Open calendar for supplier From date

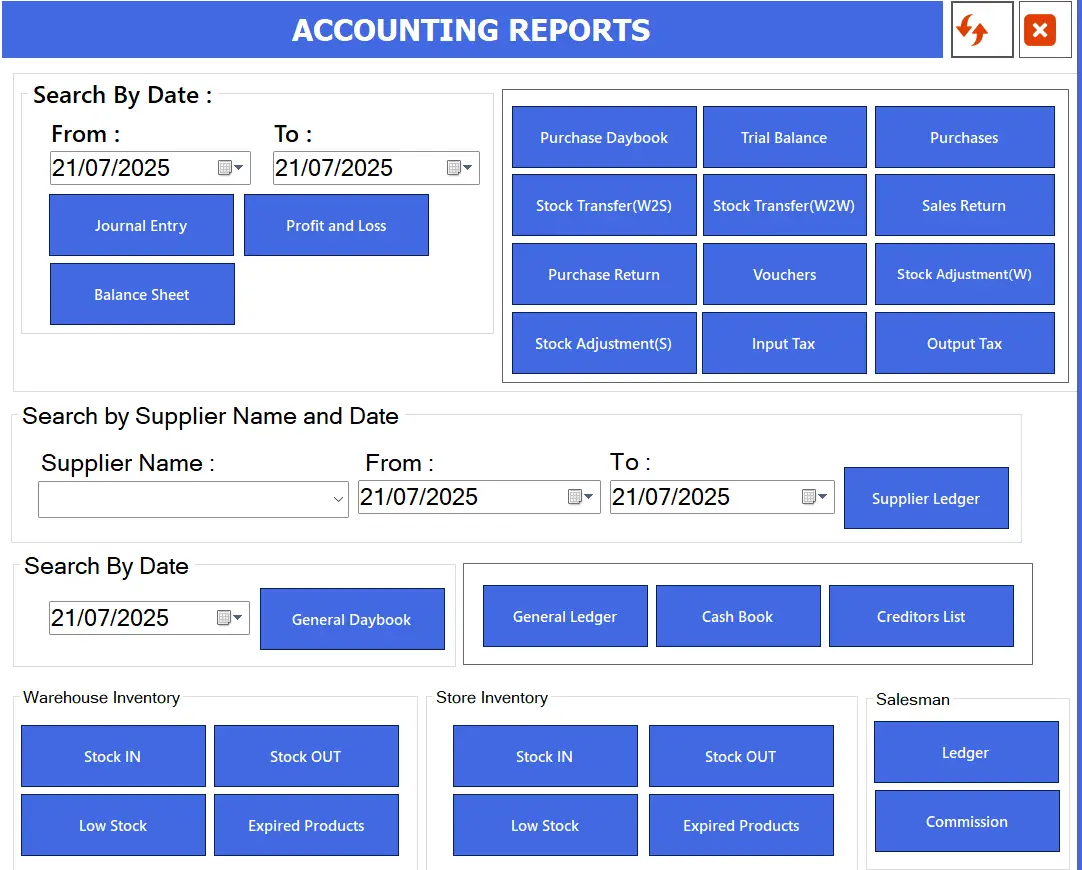[x=580, y=497]
